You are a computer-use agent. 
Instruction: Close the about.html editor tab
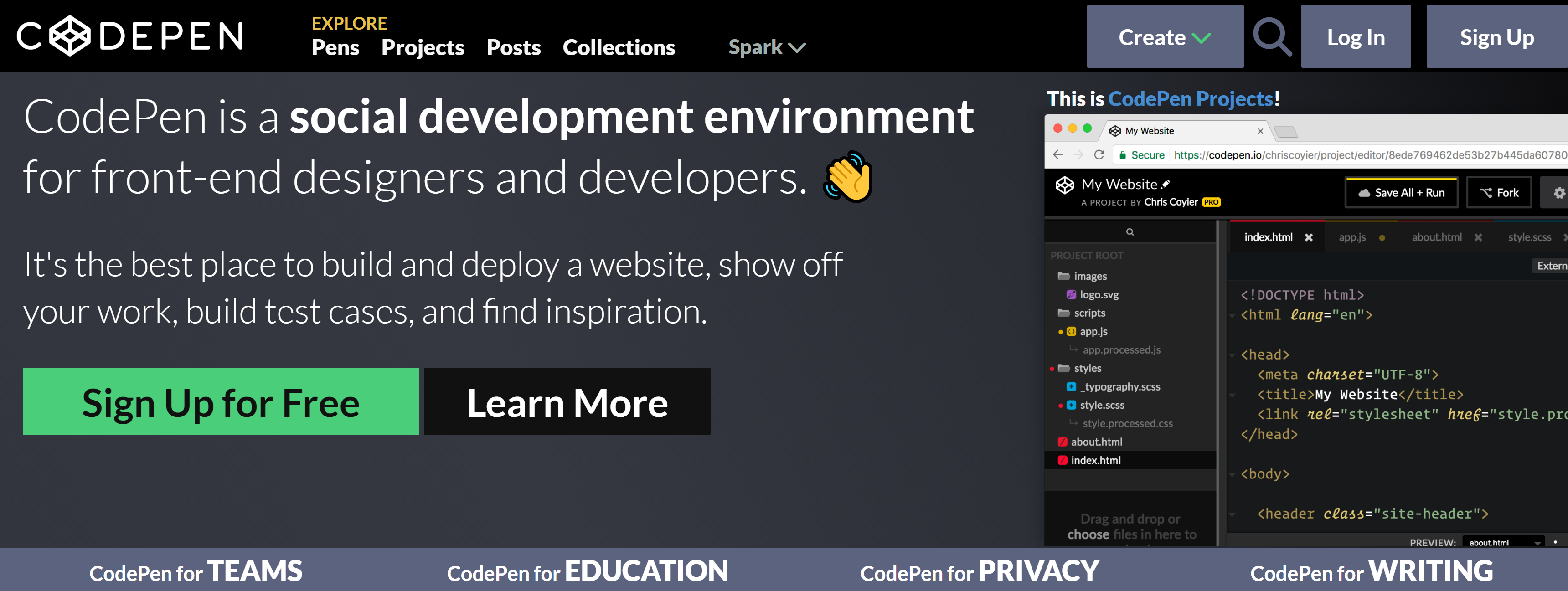(1478, 237)
